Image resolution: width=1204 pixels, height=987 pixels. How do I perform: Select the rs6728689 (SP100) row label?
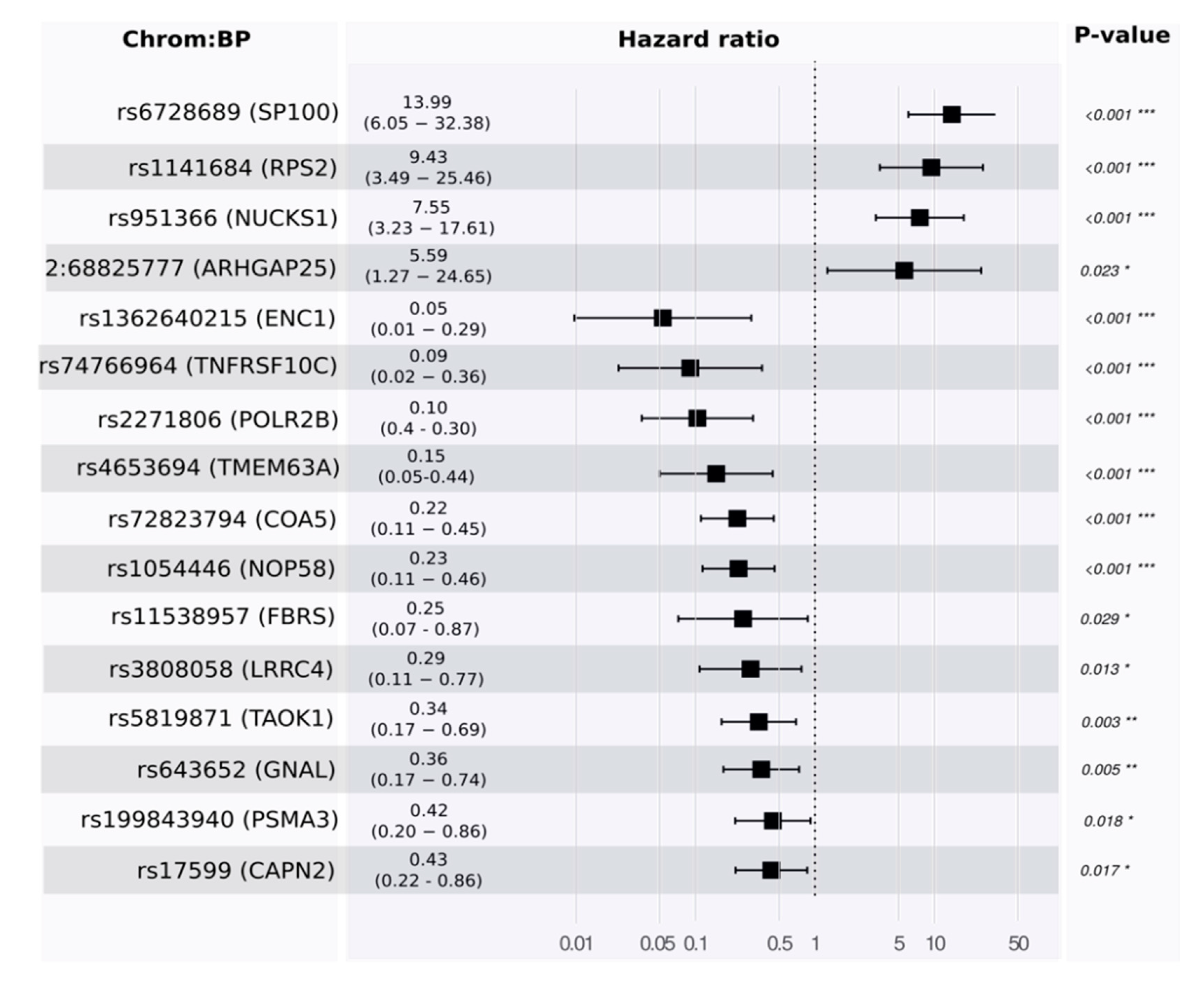click(227, 112)
